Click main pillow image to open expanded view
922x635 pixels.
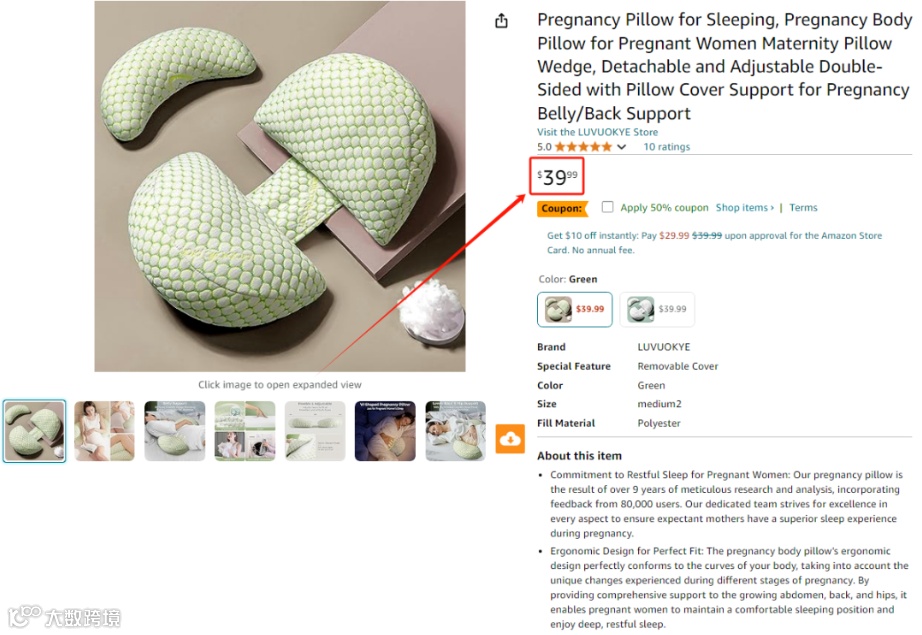tap(280, 186)
